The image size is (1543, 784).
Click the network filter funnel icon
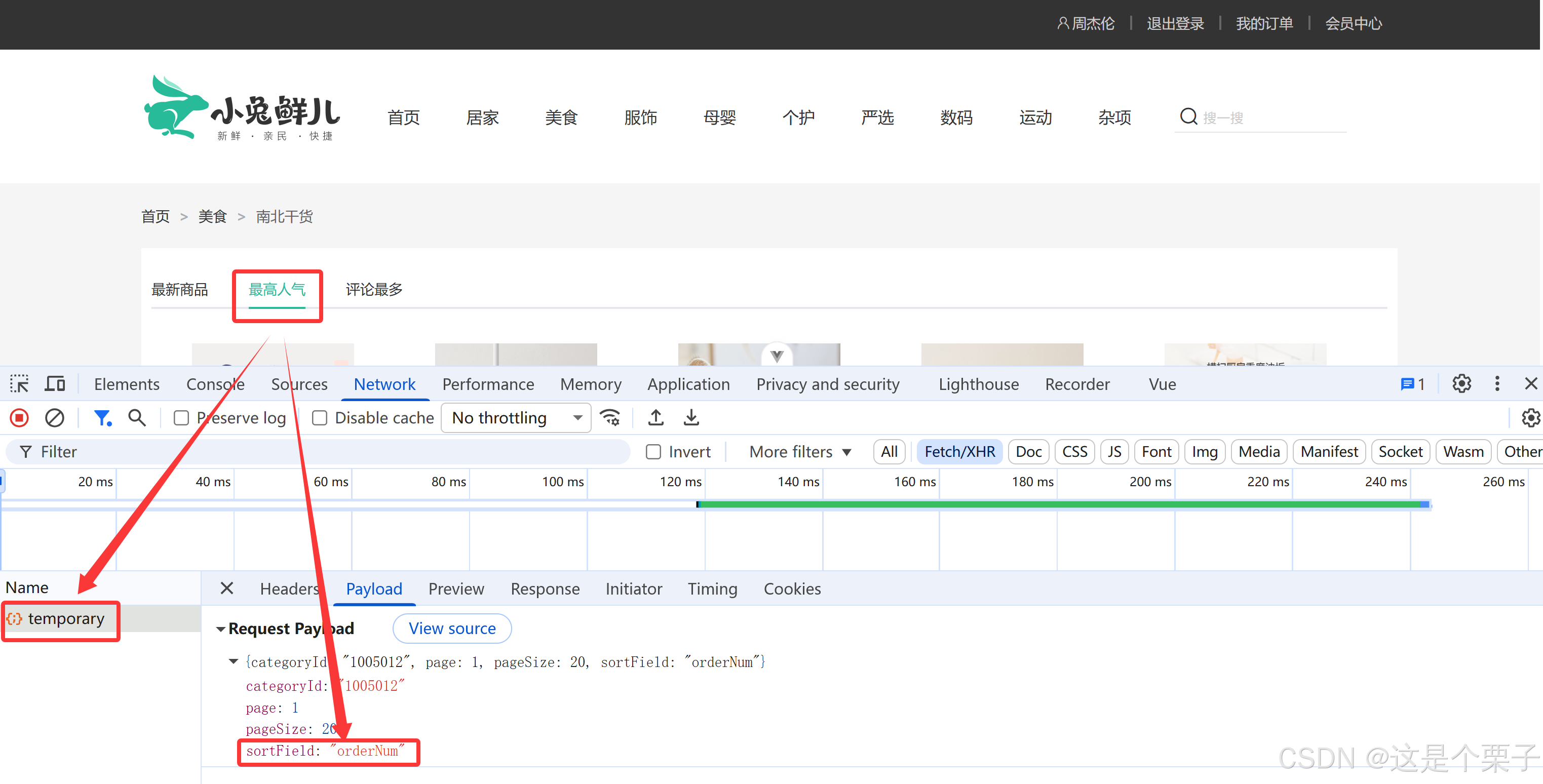[102, 417]
